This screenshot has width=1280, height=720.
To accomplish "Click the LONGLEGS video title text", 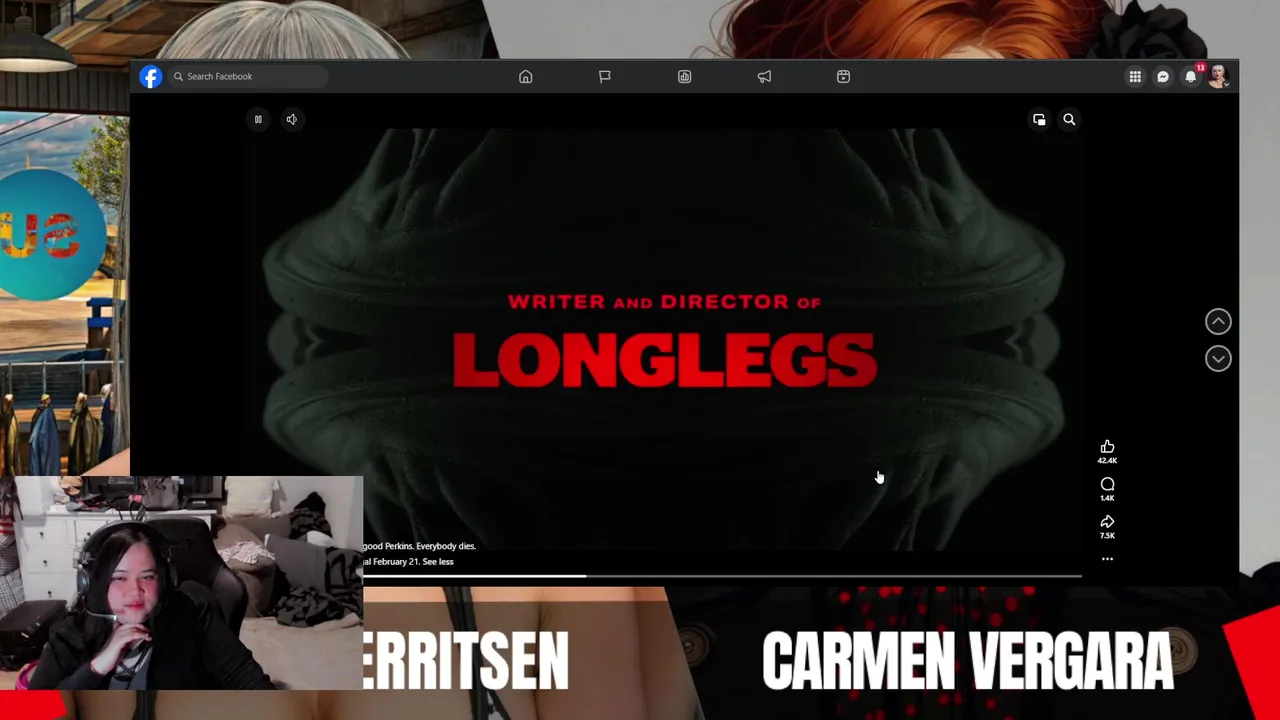I will click(665, 360).
